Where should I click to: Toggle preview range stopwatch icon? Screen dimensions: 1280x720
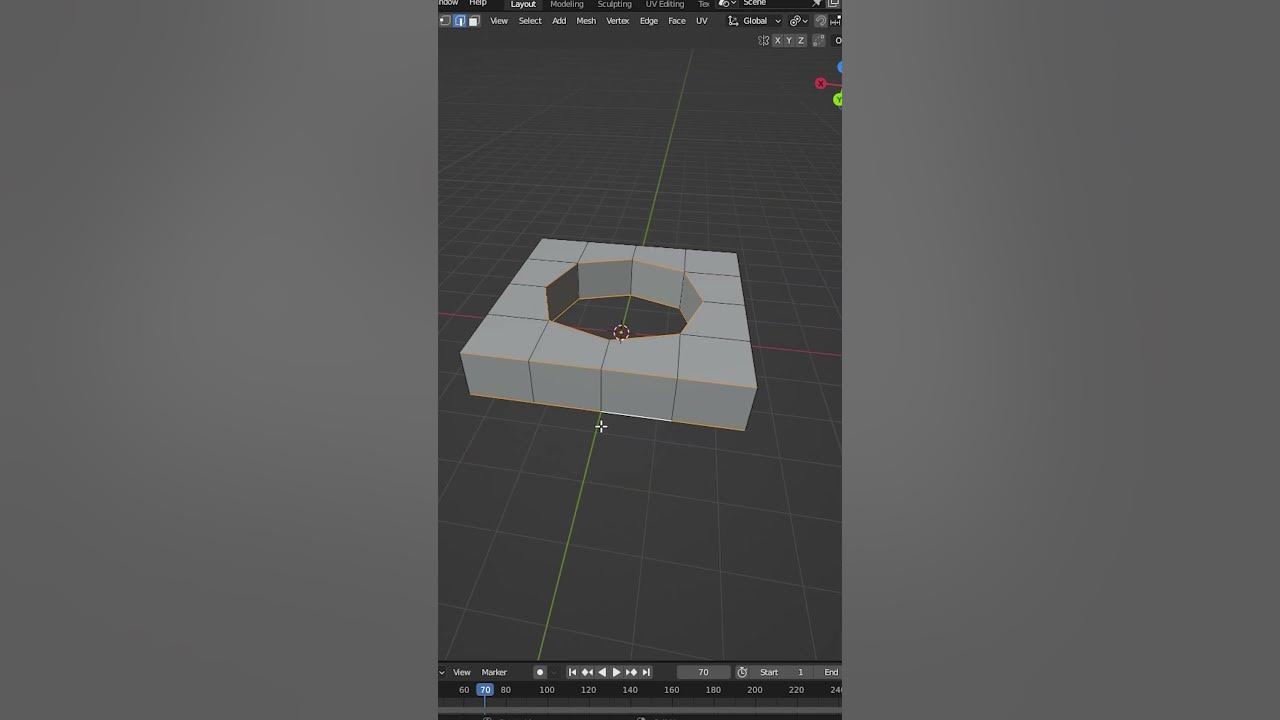coord(742,672)
